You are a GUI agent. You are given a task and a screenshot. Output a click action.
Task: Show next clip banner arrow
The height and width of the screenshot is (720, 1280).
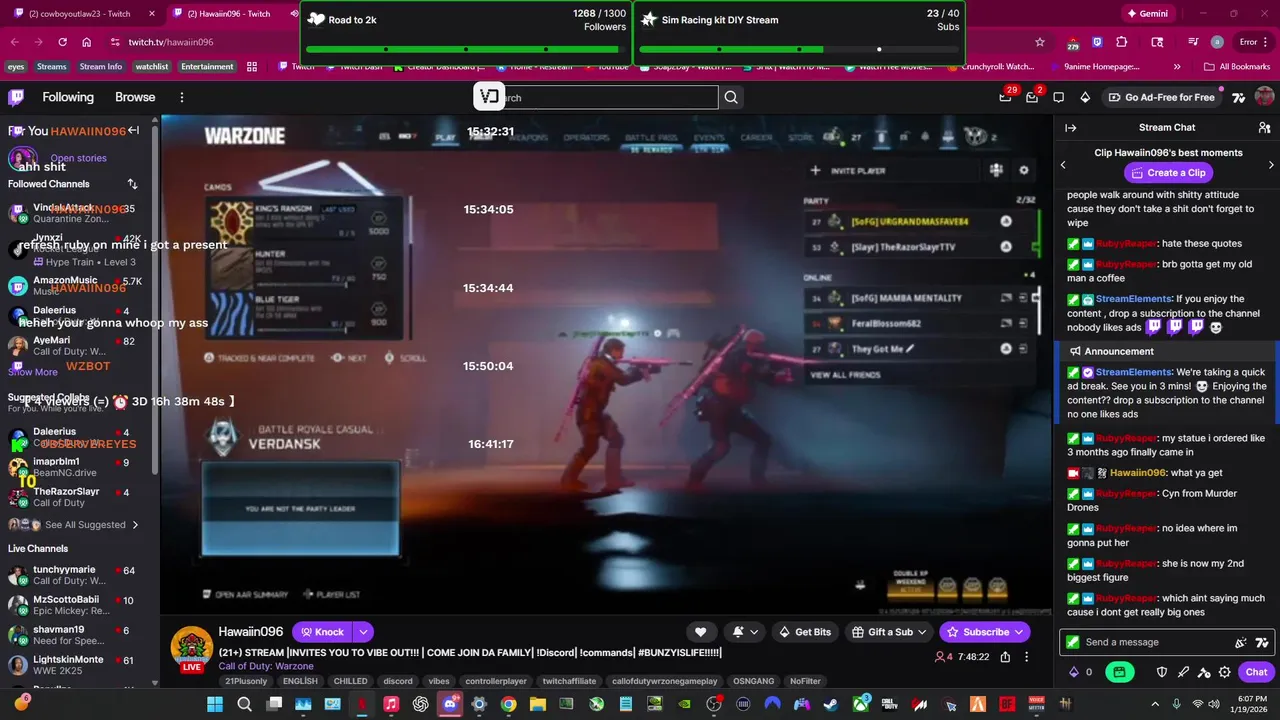click(1270, 165)
